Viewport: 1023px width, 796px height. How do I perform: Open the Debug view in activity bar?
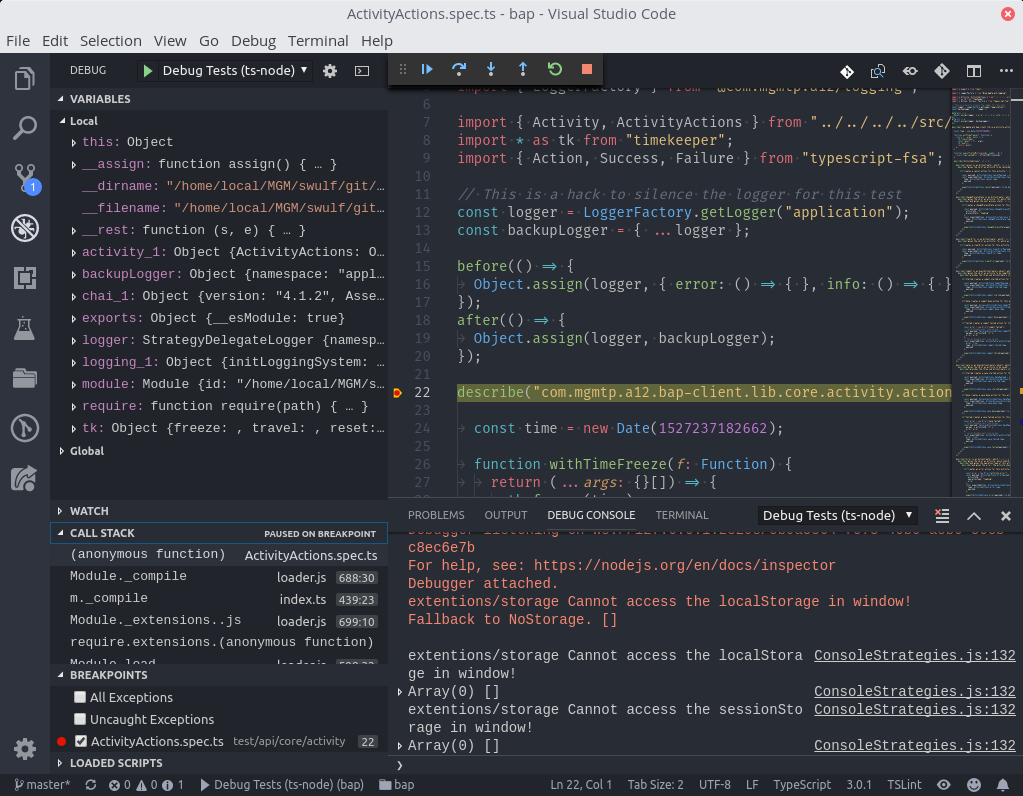[25, 228]
